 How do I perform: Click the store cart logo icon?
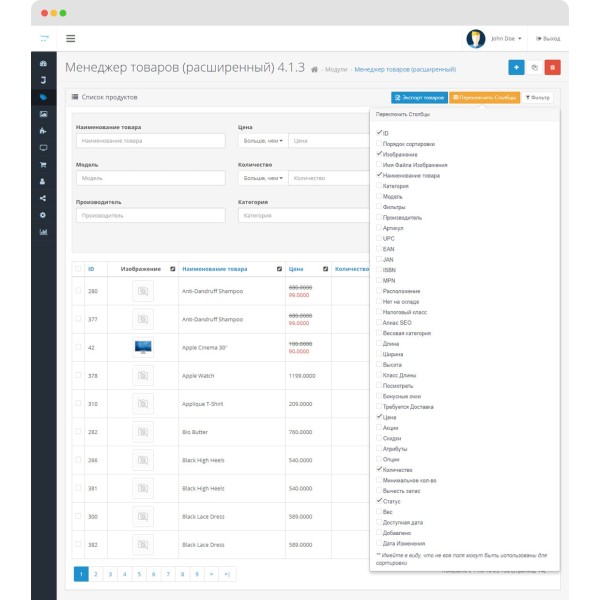coord(44,38)
